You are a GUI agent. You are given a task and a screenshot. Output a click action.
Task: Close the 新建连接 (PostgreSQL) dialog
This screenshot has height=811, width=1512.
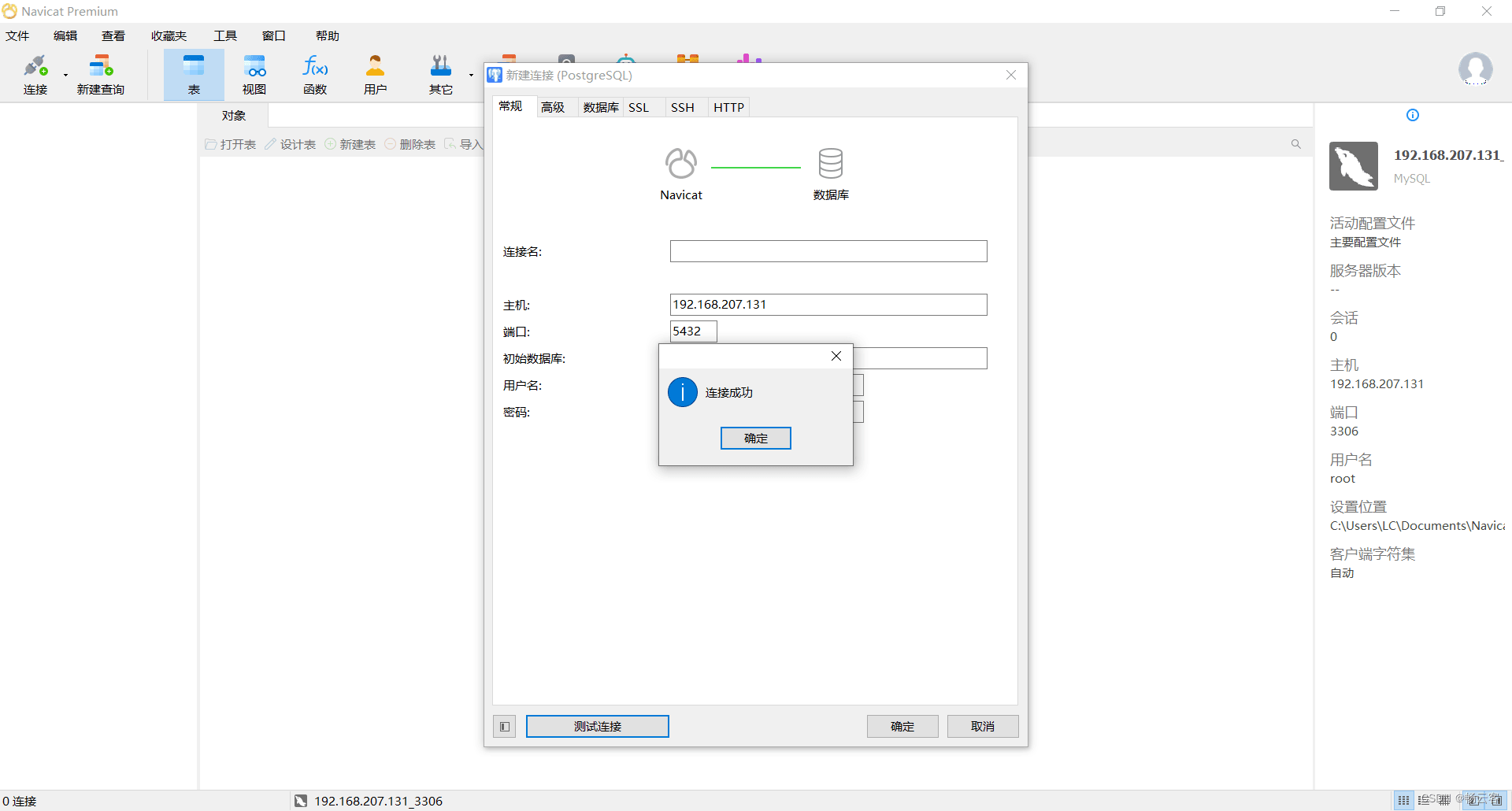pos(1011,75)
